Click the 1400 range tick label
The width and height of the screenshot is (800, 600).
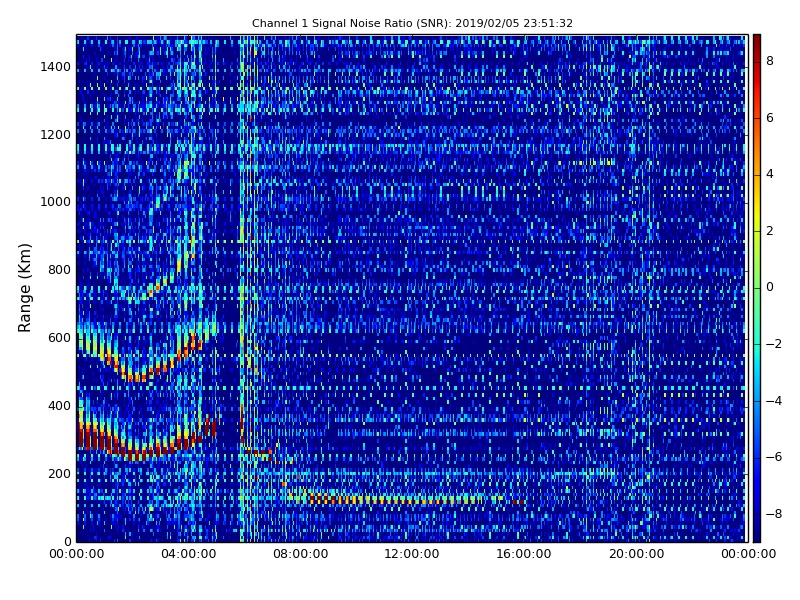(x=56, y=67)
